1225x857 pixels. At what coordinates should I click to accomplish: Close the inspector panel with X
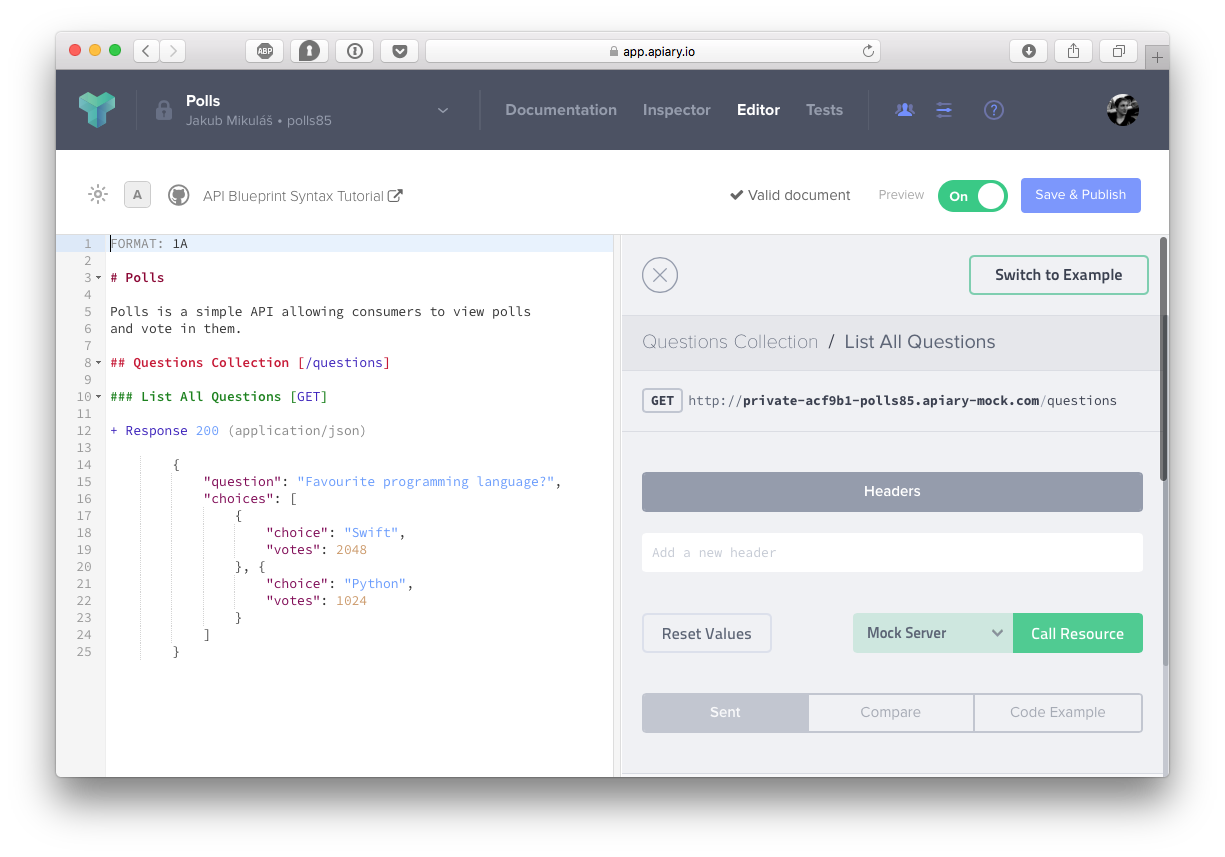click(x=660, y=275)
